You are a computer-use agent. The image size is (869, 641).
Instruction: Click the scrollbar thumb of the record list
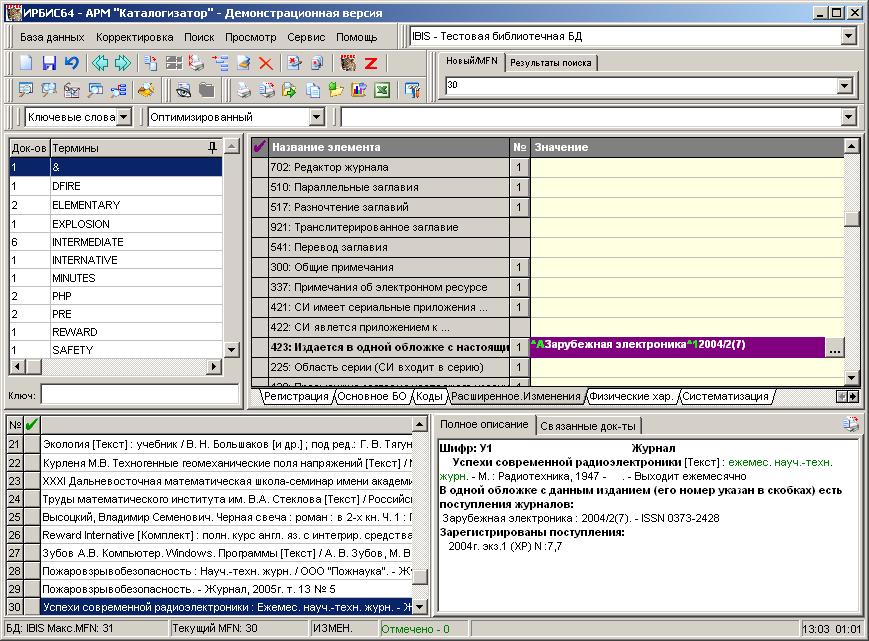[420, 577]
